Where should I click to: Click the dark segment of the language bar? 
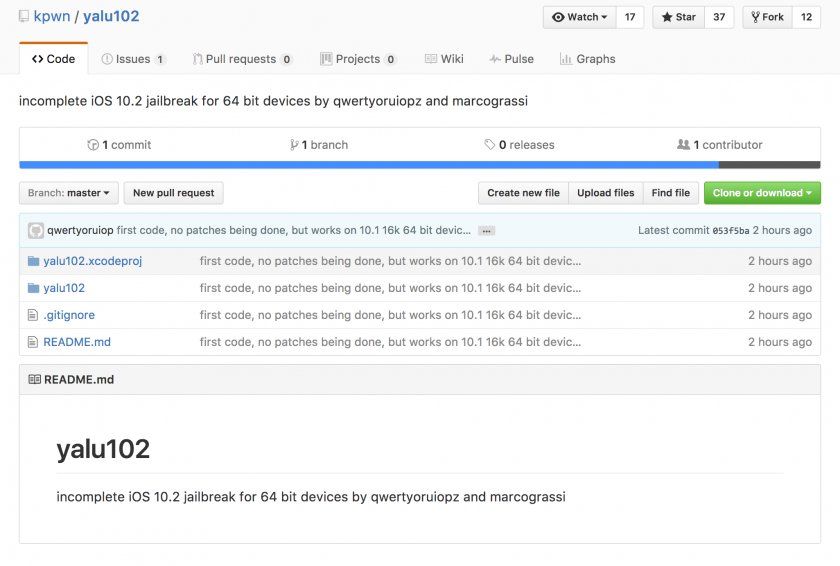tap(769, 165)
